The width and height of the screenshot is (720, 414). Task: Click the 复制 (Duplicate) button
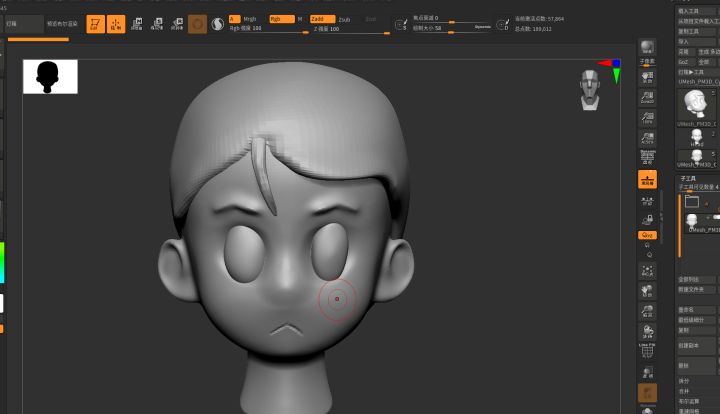685,329
